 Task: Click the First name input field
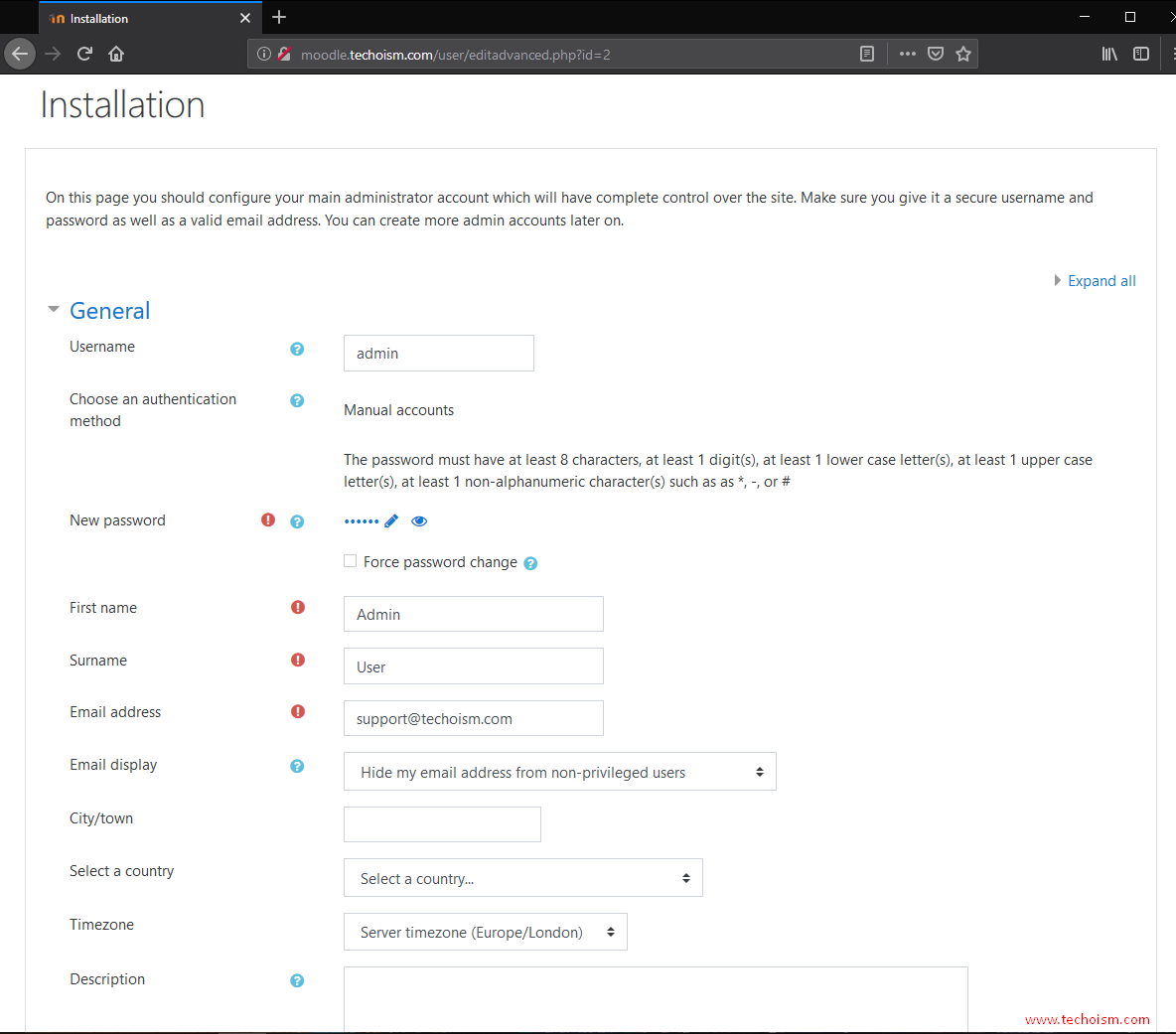click(x=473, y=614)
